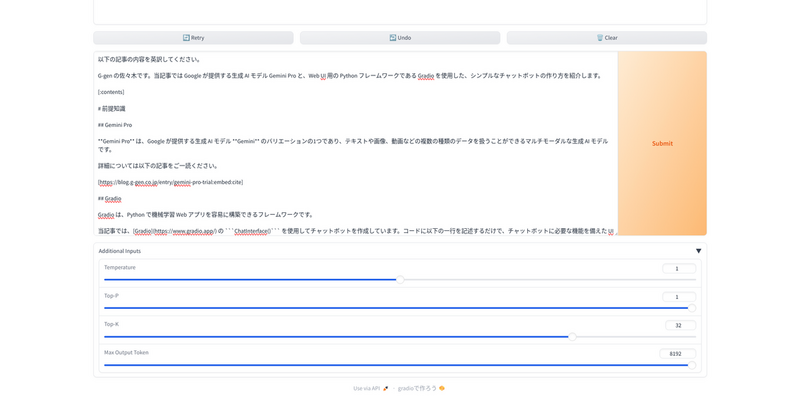Submit the message with Submit button
The image size is (800, 399).
pyautogui.click(x=662, y=143)
